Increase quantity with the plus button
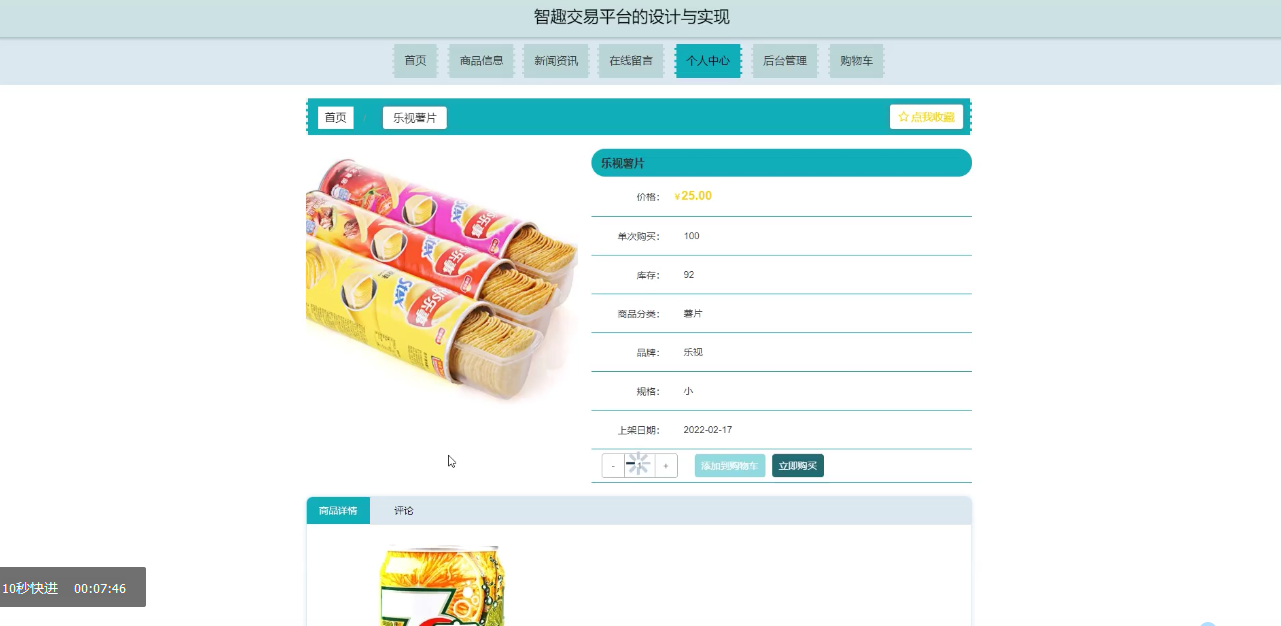1281x626 pixels. 666,466
